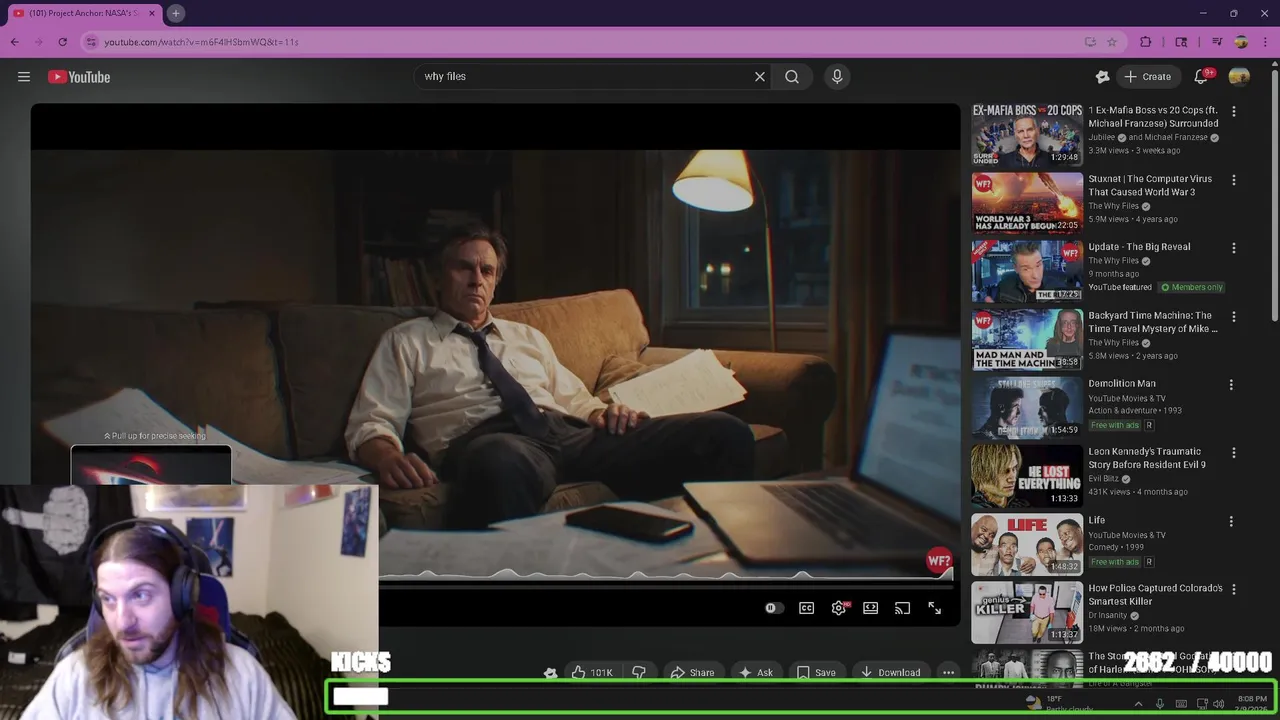This screenshot has width=1280, height=720.
Task: Toggle closed captions CC
Action: coord(806,608)
